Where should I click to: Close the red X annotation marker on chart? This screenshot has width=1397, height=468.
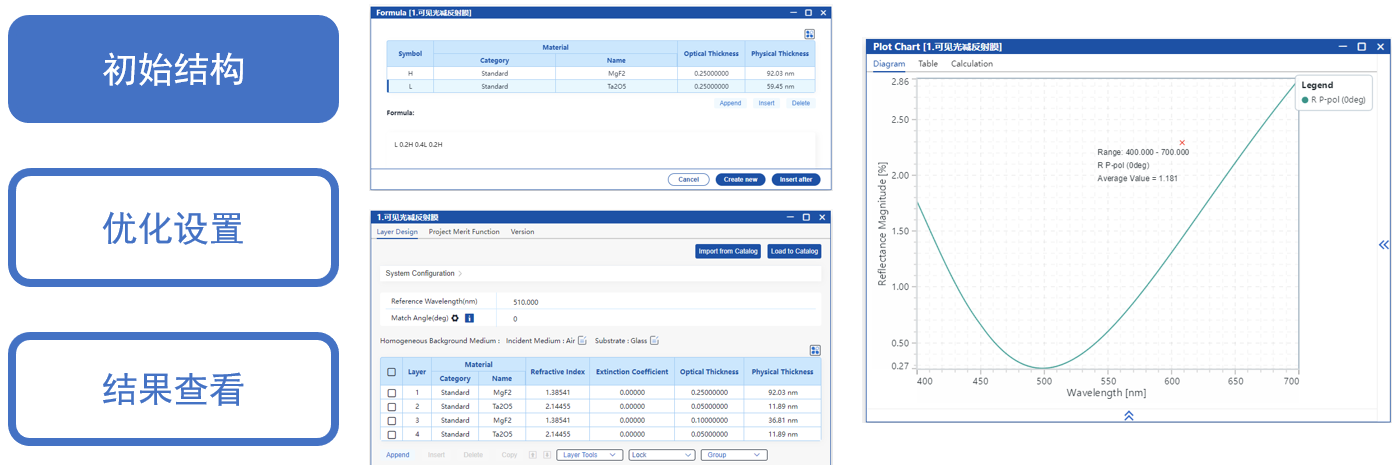1182,143
